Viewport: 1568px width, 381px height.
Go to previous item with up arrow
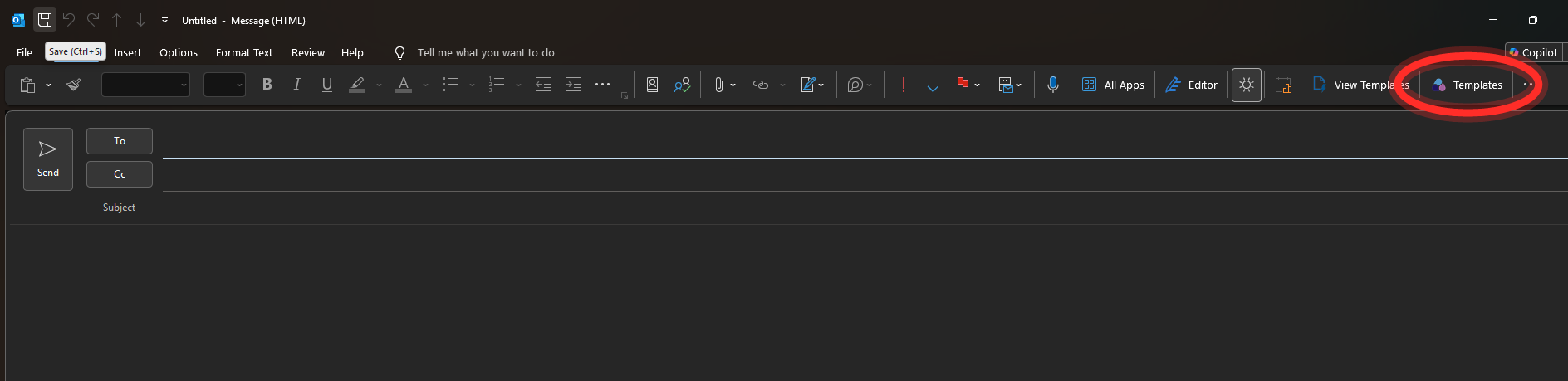tap(117, 20)
